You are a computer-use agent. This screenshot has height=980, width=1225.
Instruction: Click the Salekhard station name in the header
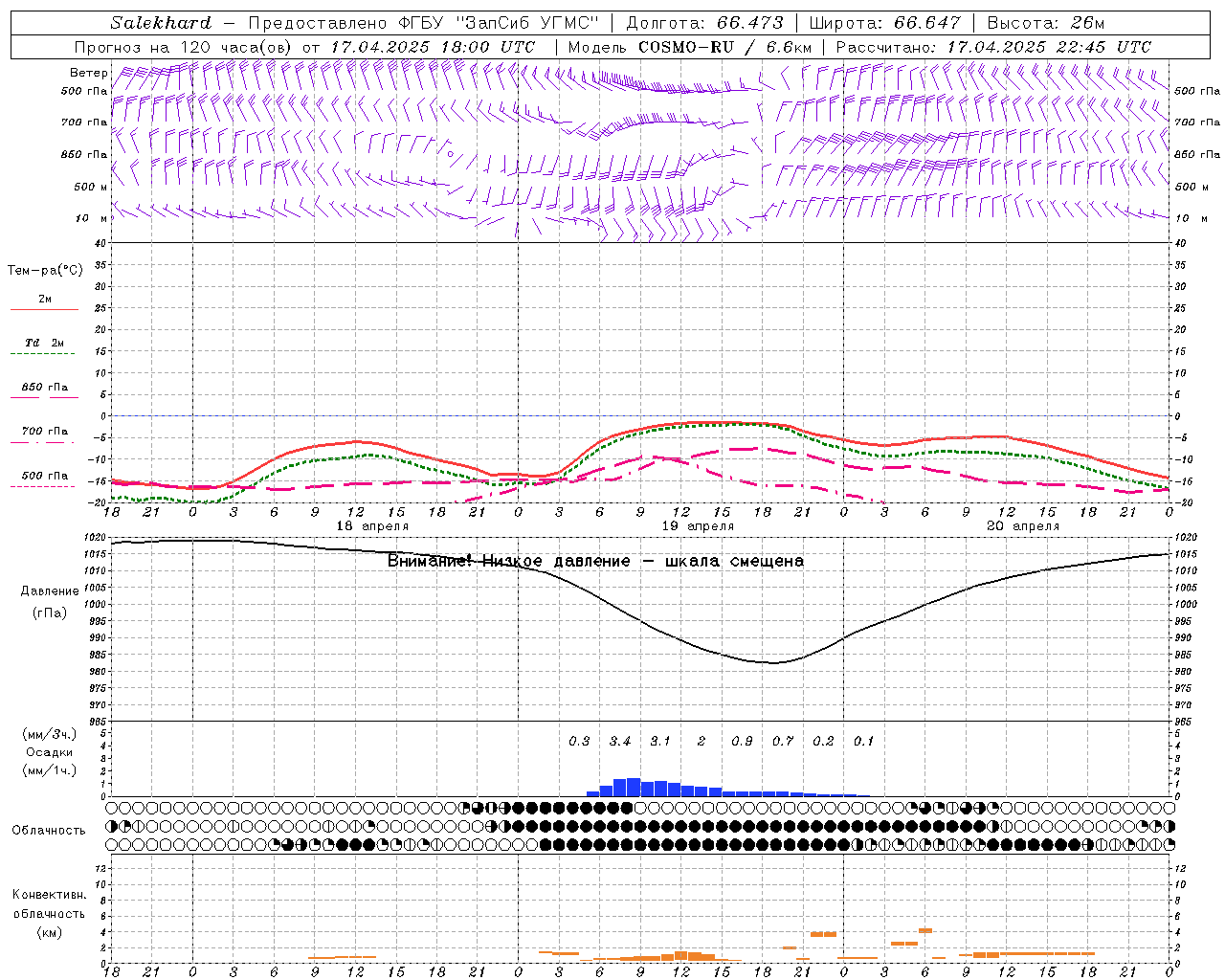tap(161, 23)
